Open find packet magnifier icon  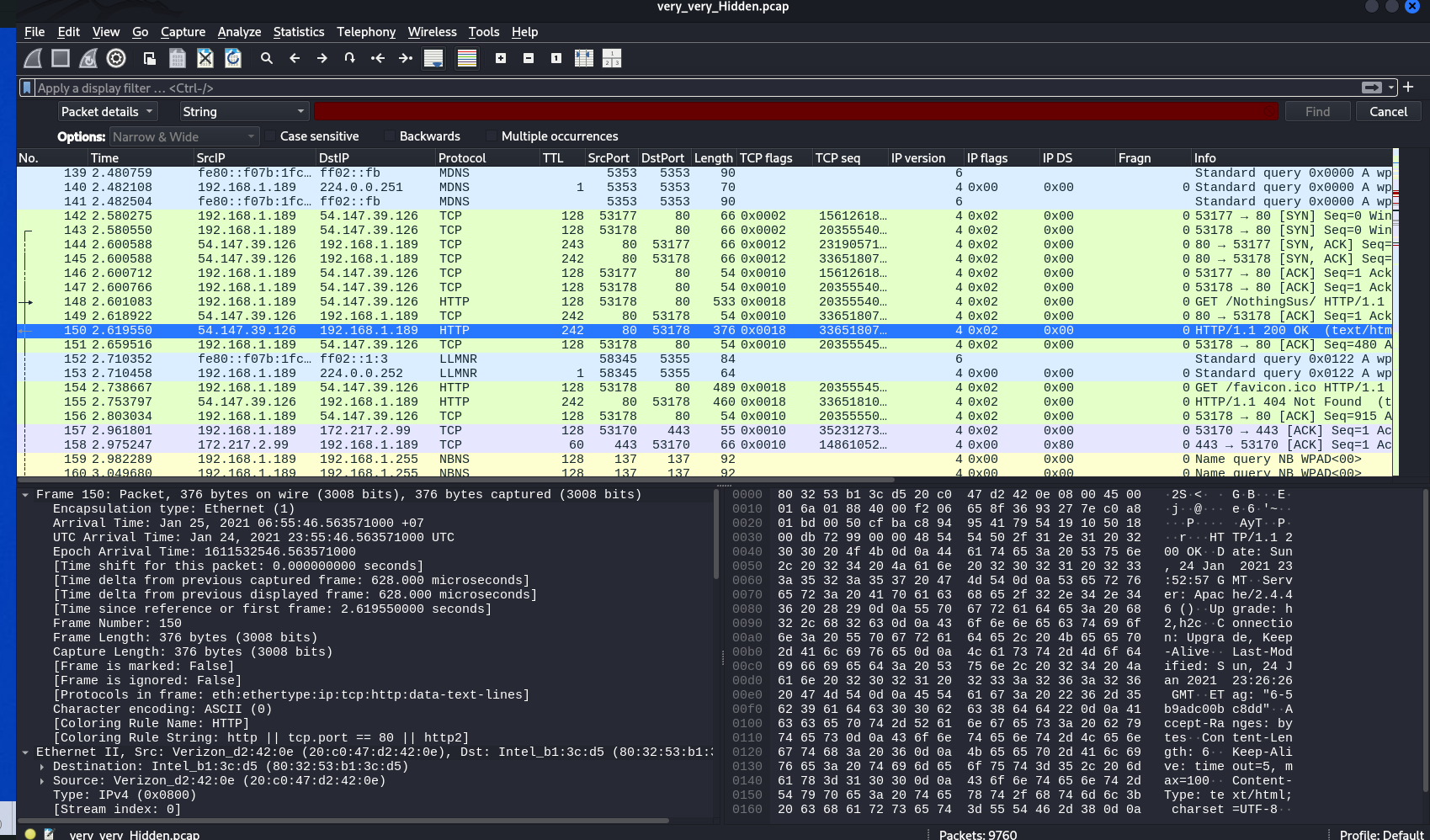click(x=267, y=58)
